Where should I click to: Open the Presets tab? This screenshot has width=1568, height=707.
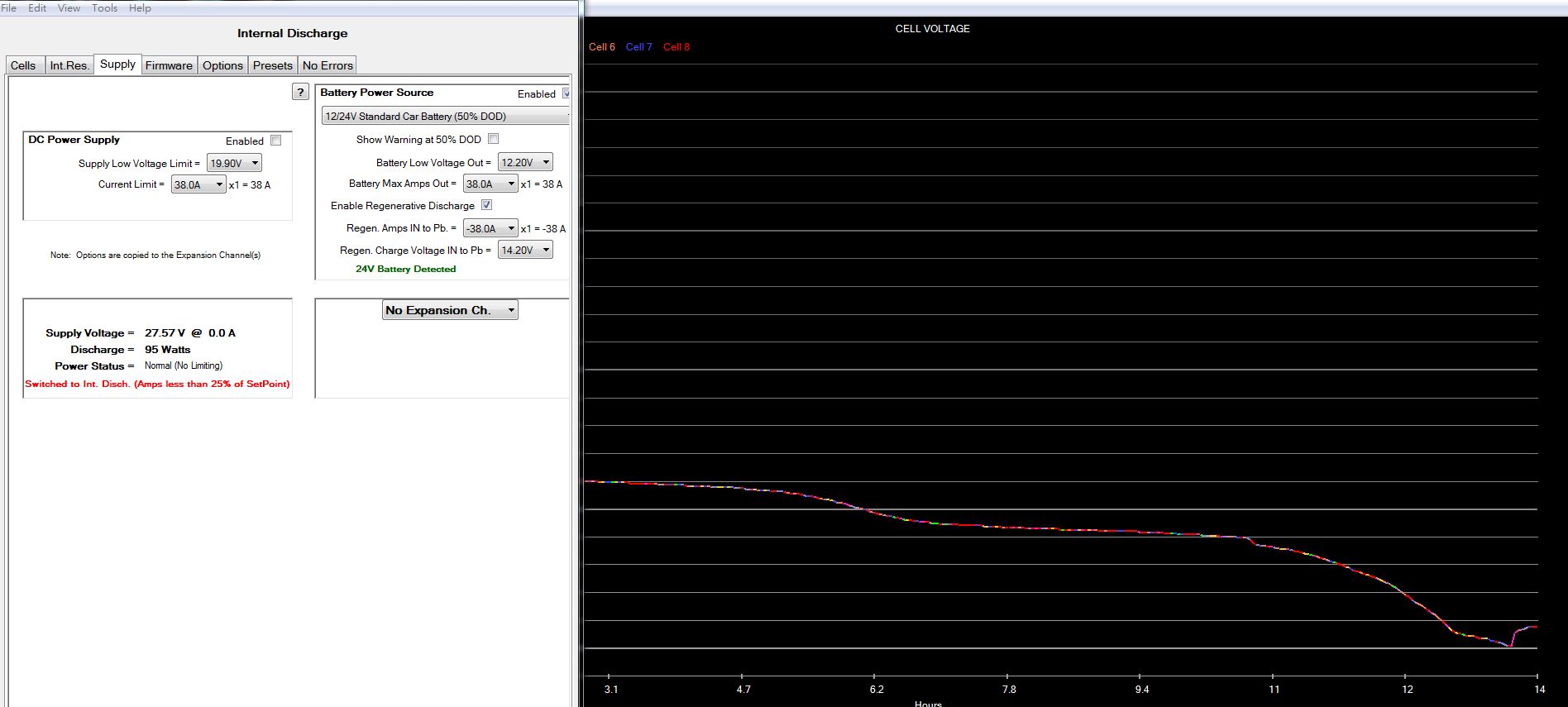pos(273,65)
